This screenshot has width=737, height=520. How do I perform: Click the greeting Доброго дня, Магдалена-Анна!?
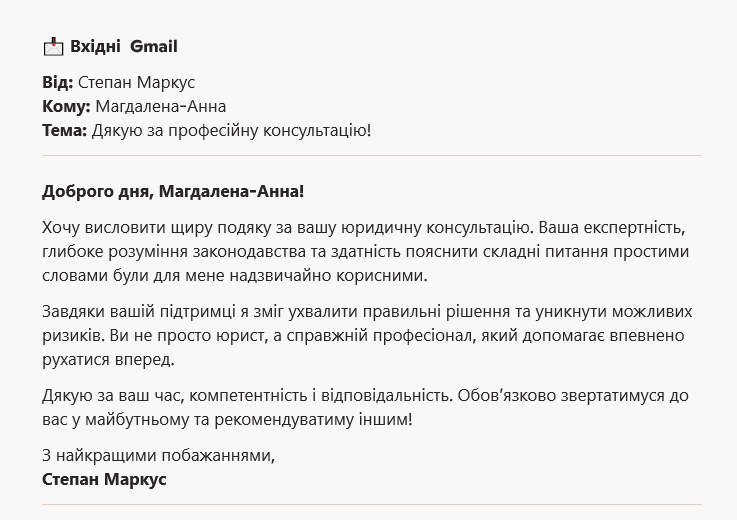pyautogui.click(x=173, y=191)
